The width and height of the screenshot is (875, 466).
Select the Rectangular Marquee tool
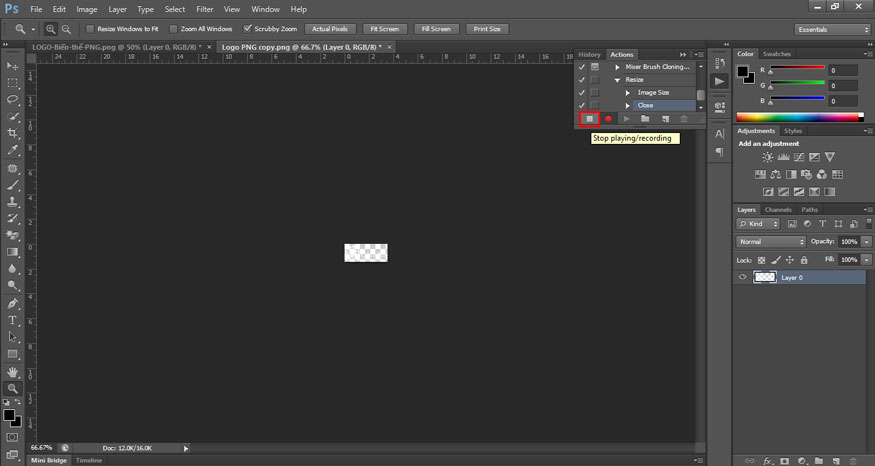click(x=12, y=83)
